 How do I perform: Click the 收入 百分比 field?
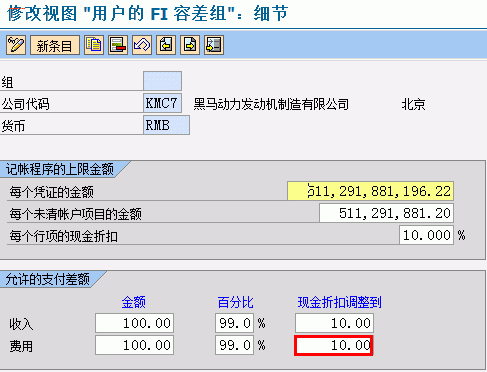[x=234, y=323]
